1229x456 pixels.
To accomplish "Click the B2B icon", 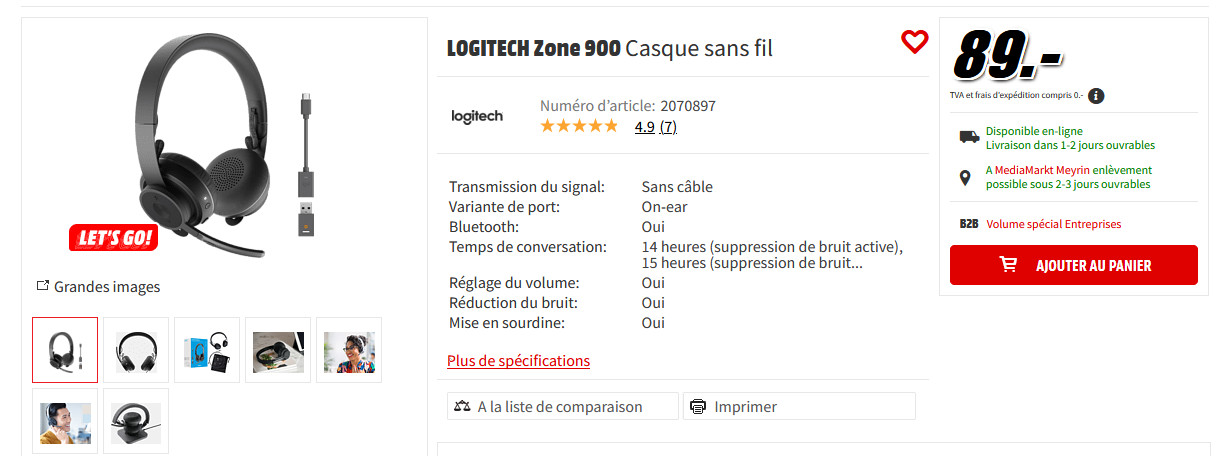I will 968,224.
